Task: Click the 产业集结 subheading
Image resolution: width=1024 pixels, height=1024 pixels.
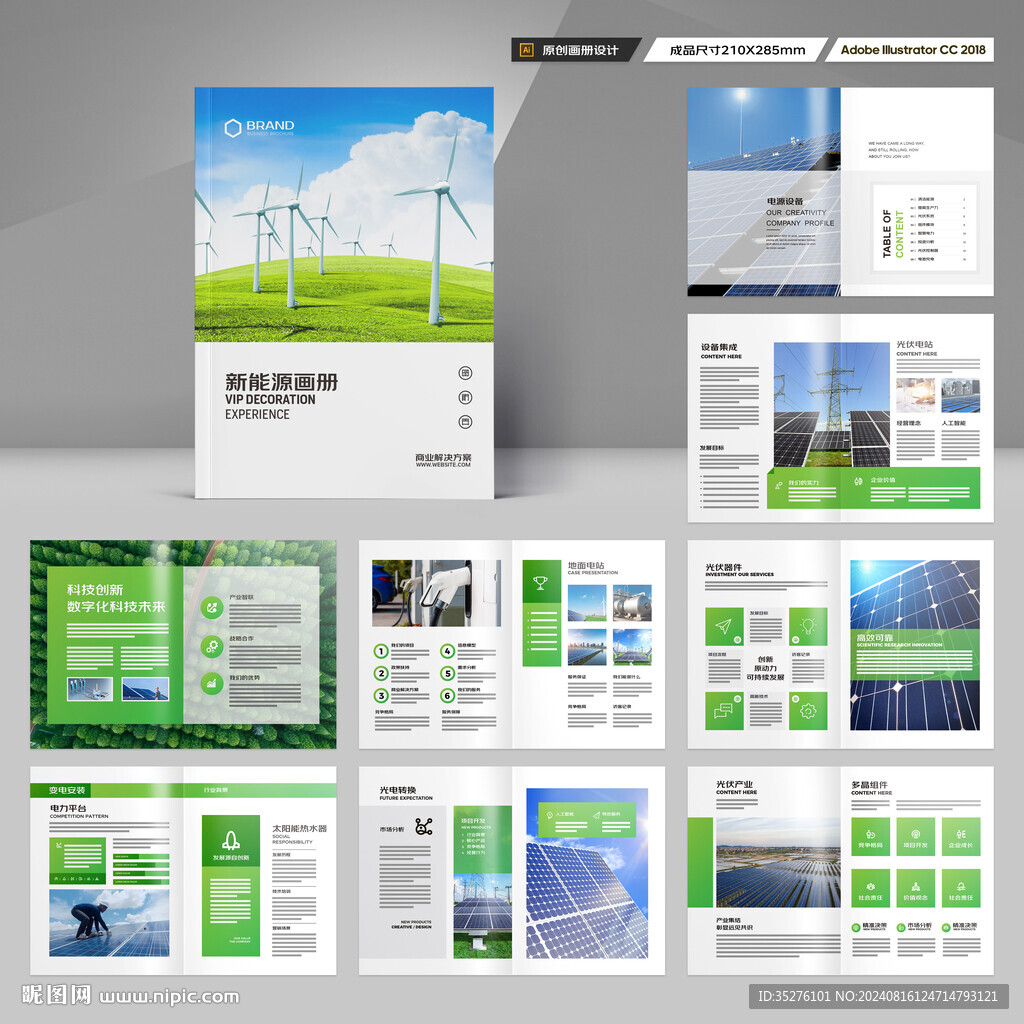Action: coord(728,920)
